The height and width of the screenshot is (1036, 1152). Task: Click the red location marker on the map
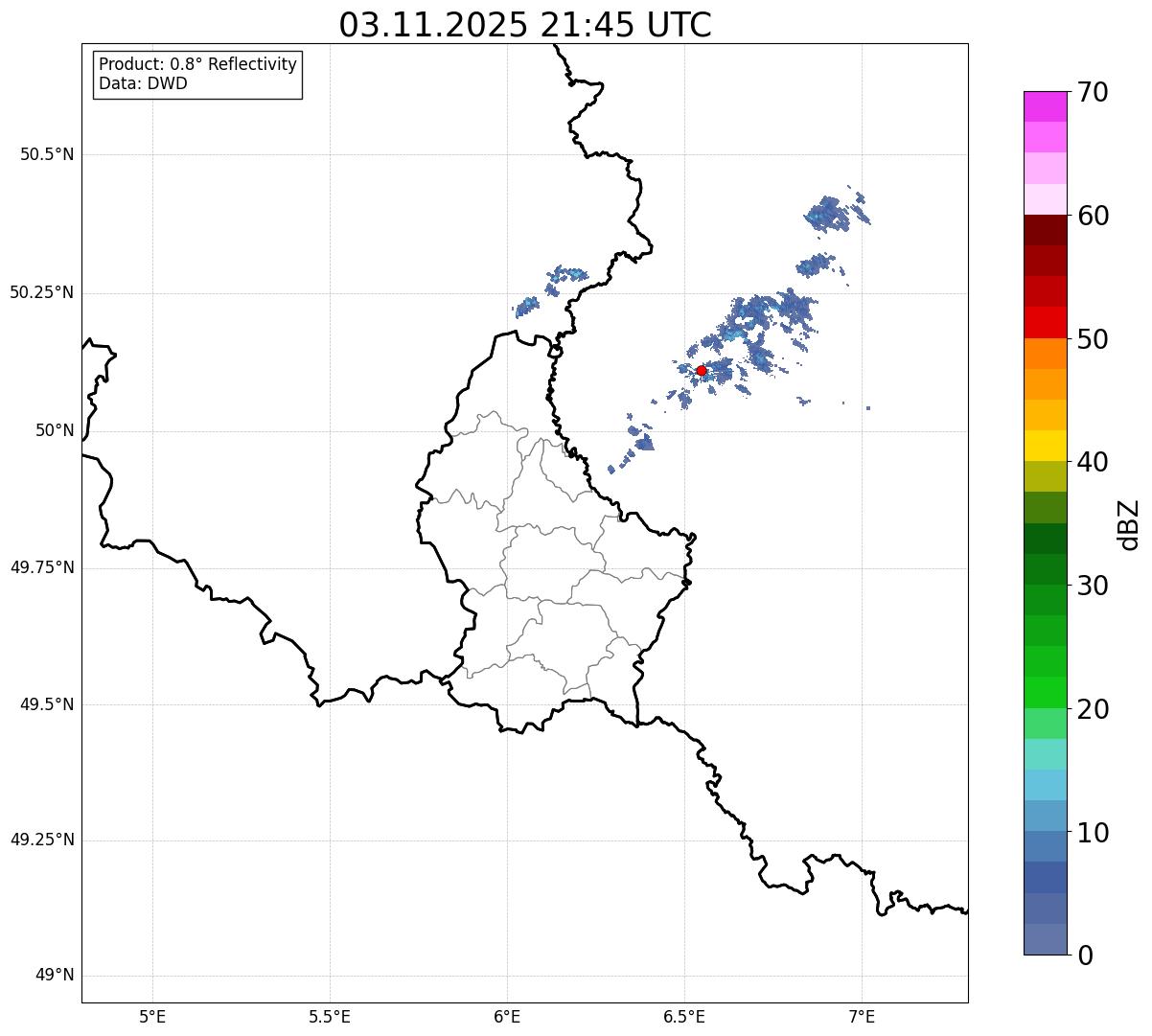tap(702, 370)
